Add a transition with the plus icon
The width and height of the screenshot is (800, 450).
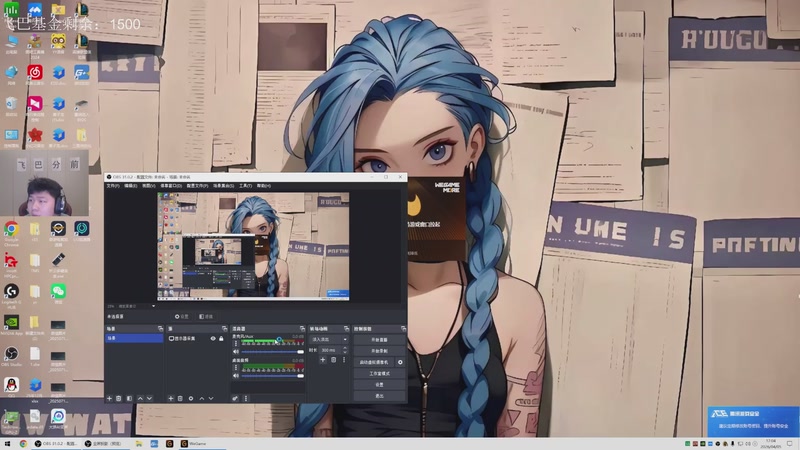point(322,360)
